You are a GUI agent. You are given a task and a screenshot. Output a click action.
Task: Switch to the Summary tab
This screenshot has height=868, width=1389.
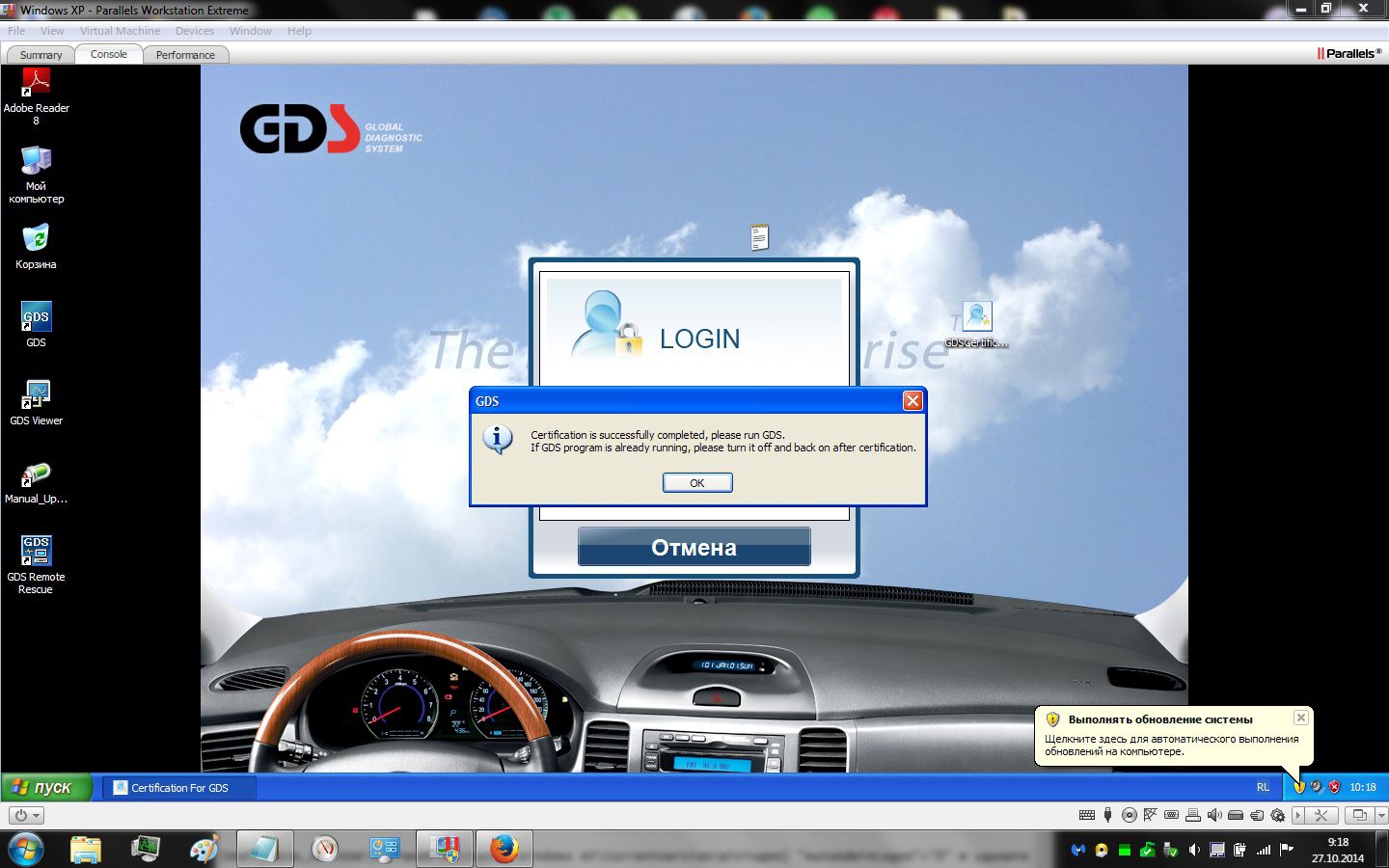(41, 55)
